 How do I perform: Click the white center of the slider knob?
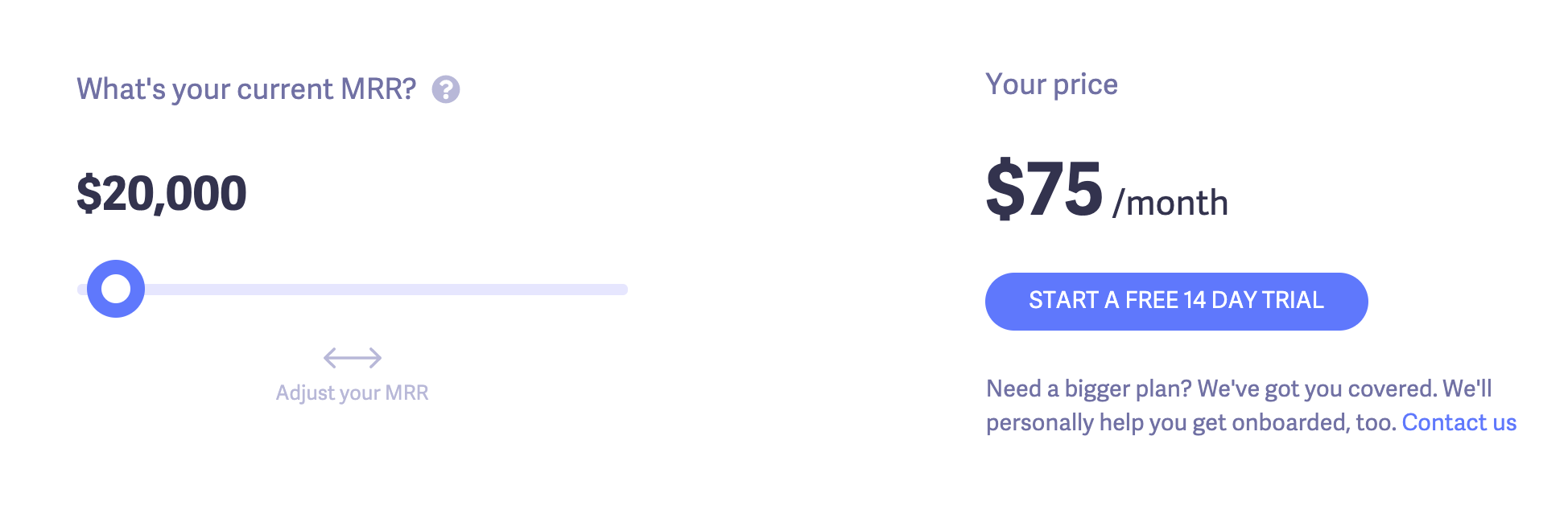116,289
